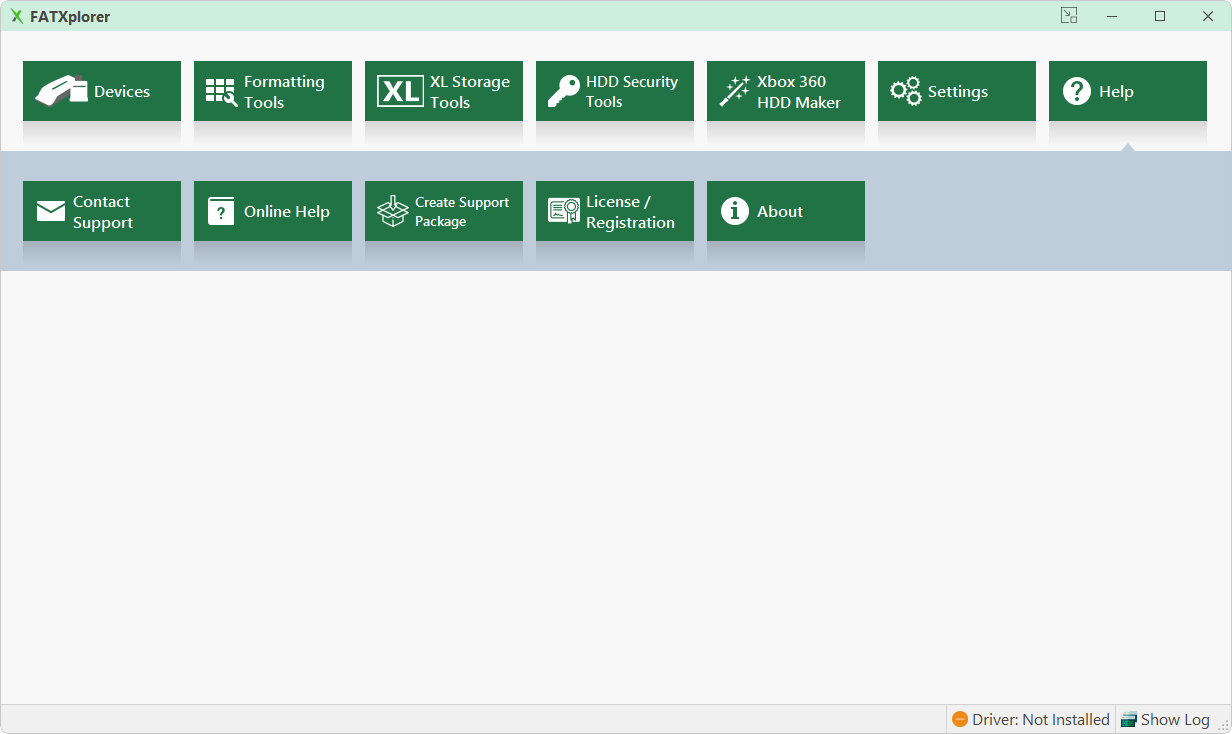
Task: Select the Help tile
Action: coord(1128,91)
